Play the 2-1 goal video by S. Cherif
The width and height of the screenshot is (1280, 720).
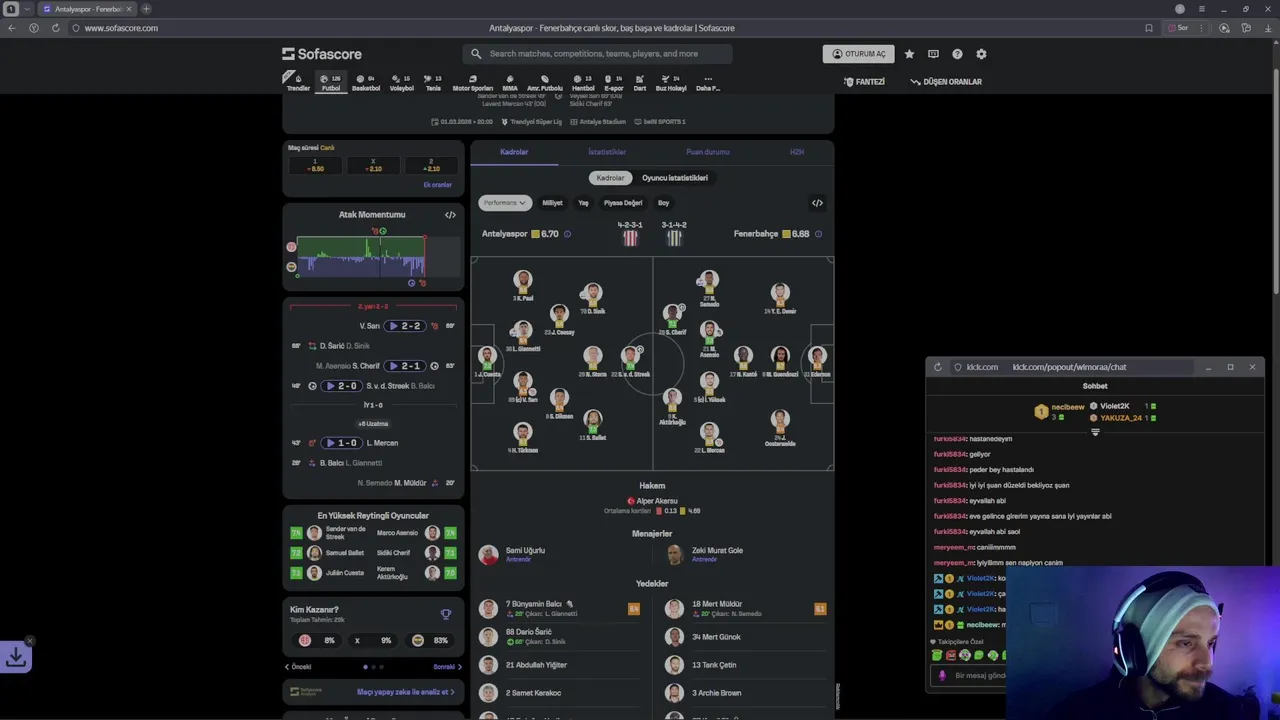(x=405, y=366)
